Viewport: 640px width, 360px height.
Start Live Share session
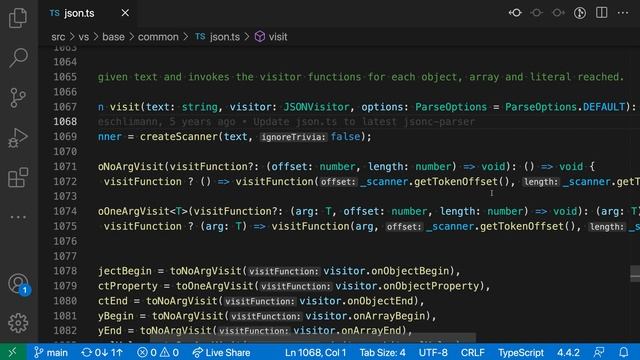[221, 352]
